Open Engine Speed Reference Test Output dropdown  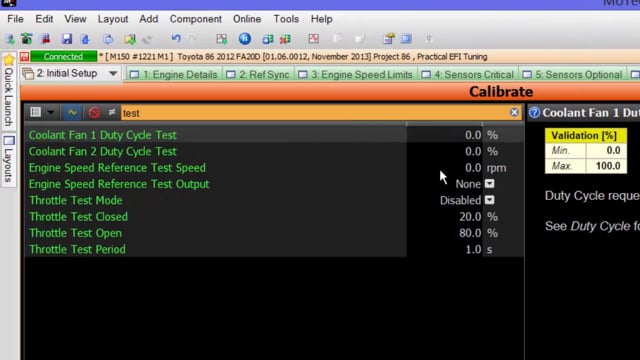tap(490, 184)
